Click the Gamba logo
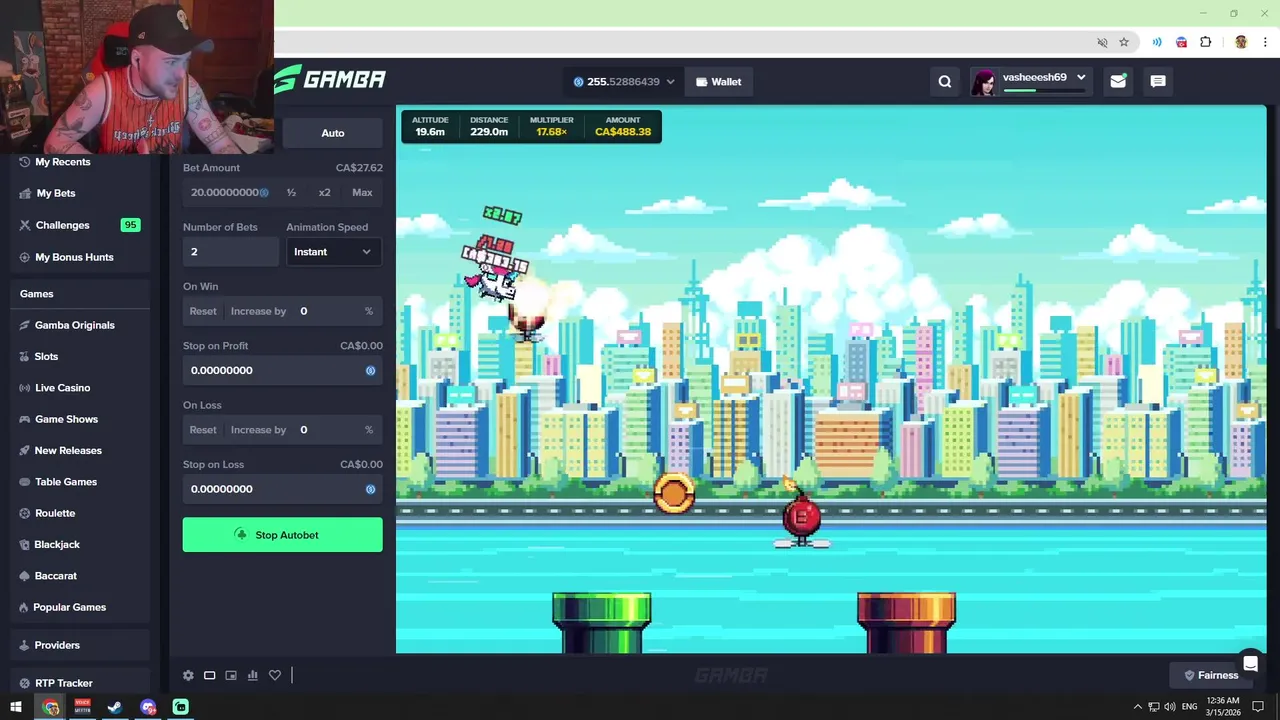Viewport: 1280px width, 720px height. pyautogui.click(x=330, y=79)
